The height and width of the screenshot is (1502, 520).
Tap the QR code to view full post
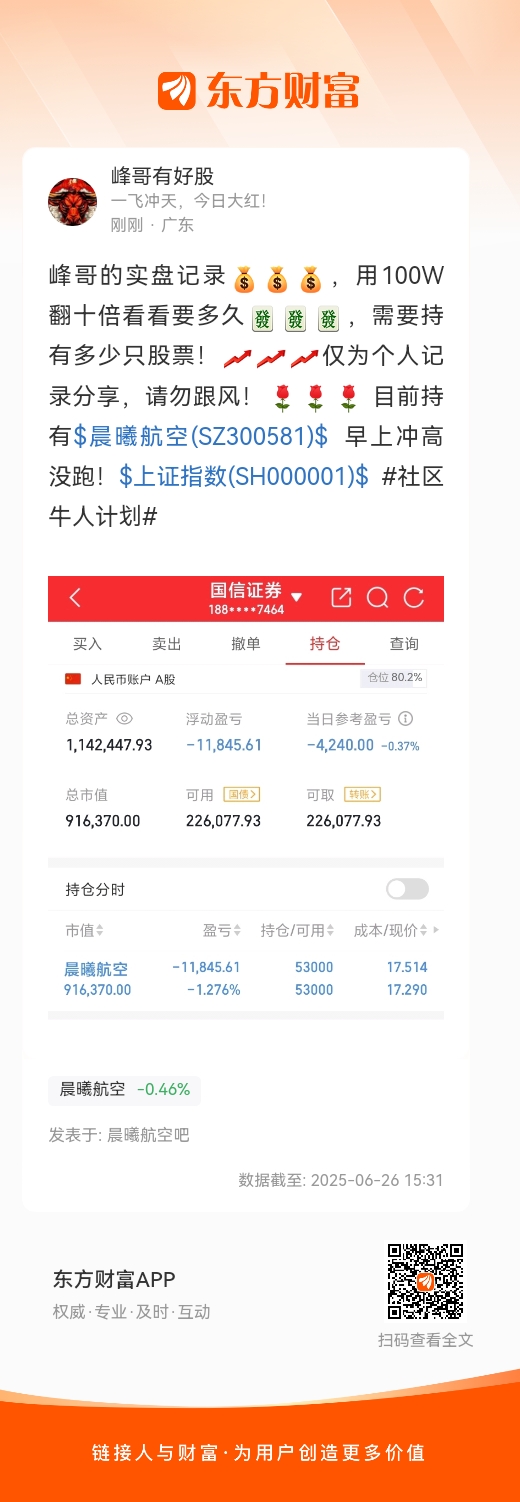point(426,1282)
